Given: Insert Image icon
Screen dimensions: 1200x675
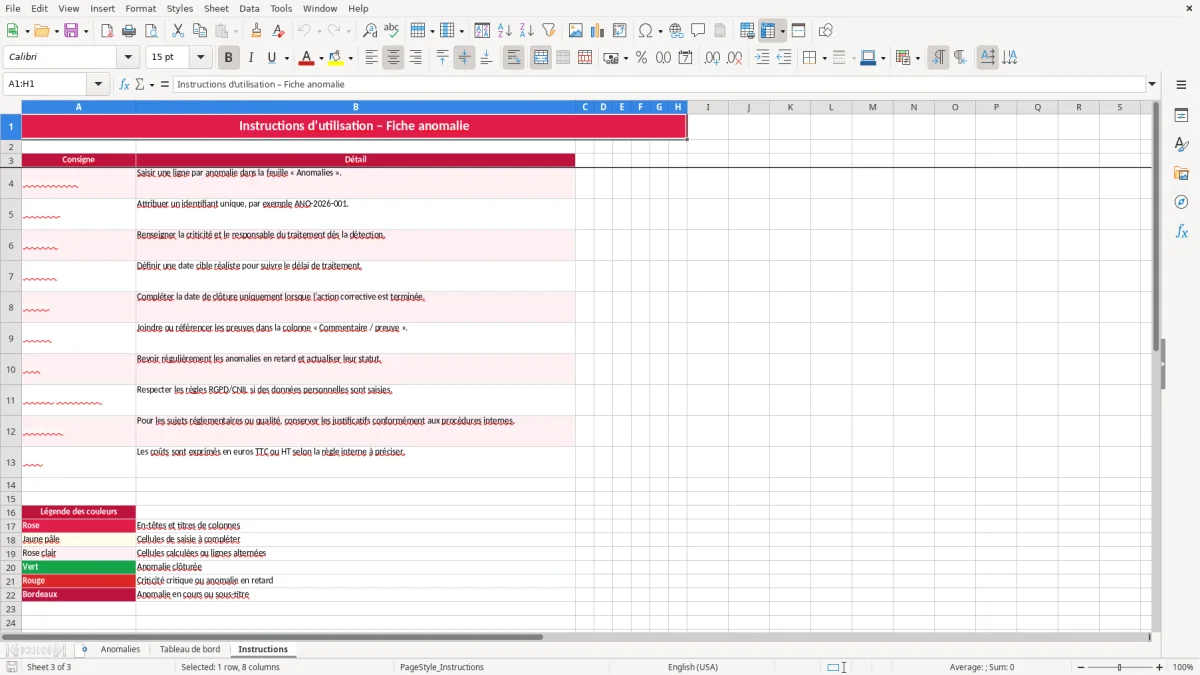Looking at the screenshot, I should click(576, 31).
